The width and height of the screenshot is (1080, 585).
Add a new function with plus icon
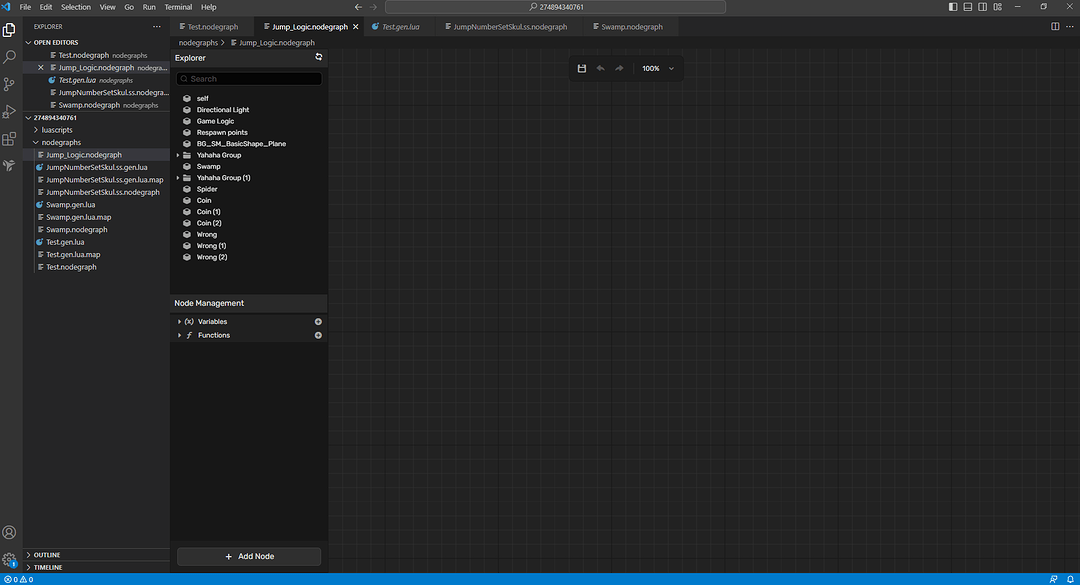click(x=318, y=336)
